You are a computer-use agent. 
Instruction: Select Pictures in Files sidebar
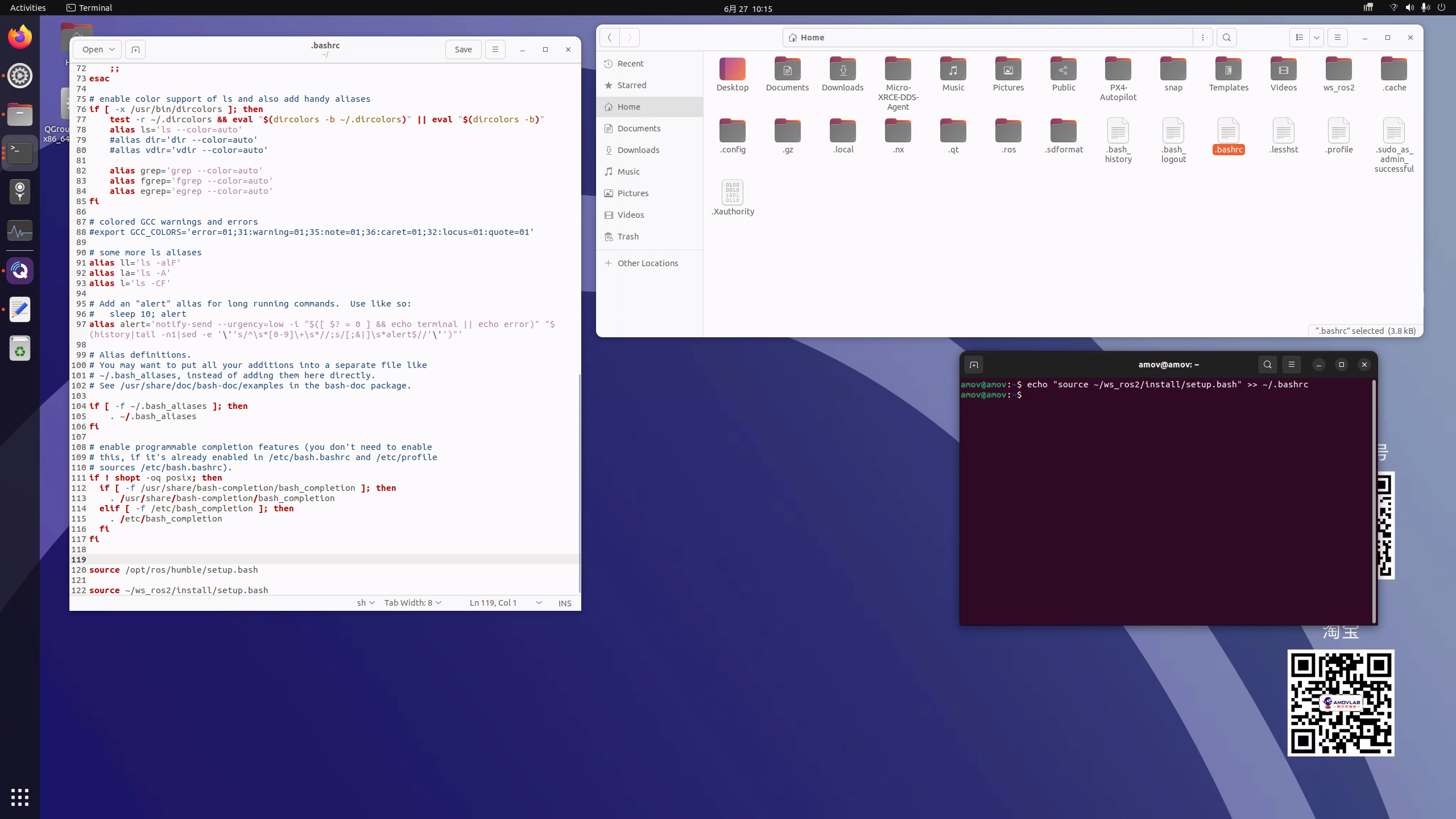click(x=650, y=193)
